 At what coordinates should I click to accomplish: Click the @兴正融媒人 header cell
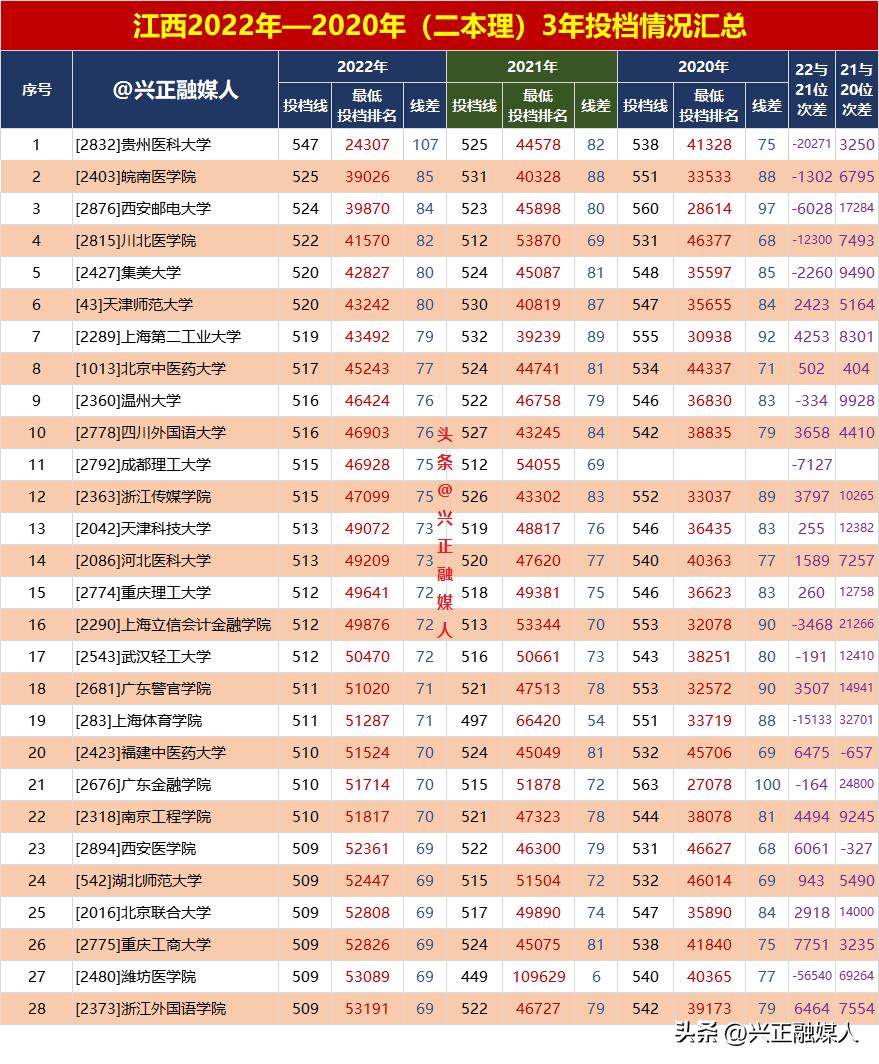tap(174, 89)
